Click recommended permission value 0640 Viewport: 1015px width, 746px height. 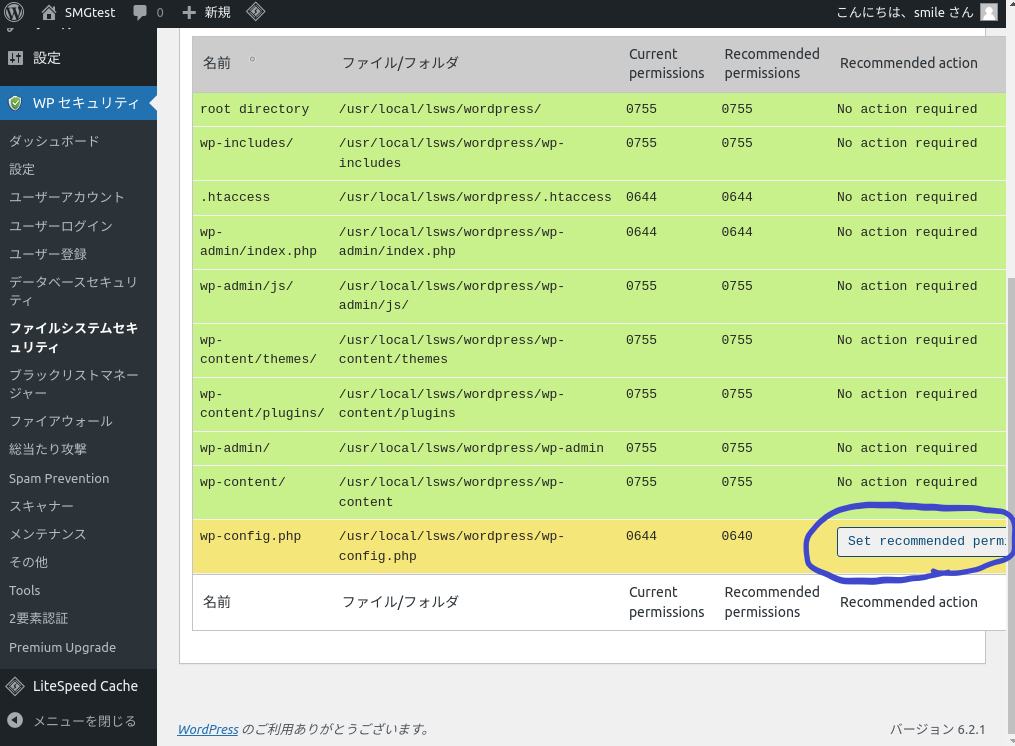pyautogui.click(x=737, y=536)
